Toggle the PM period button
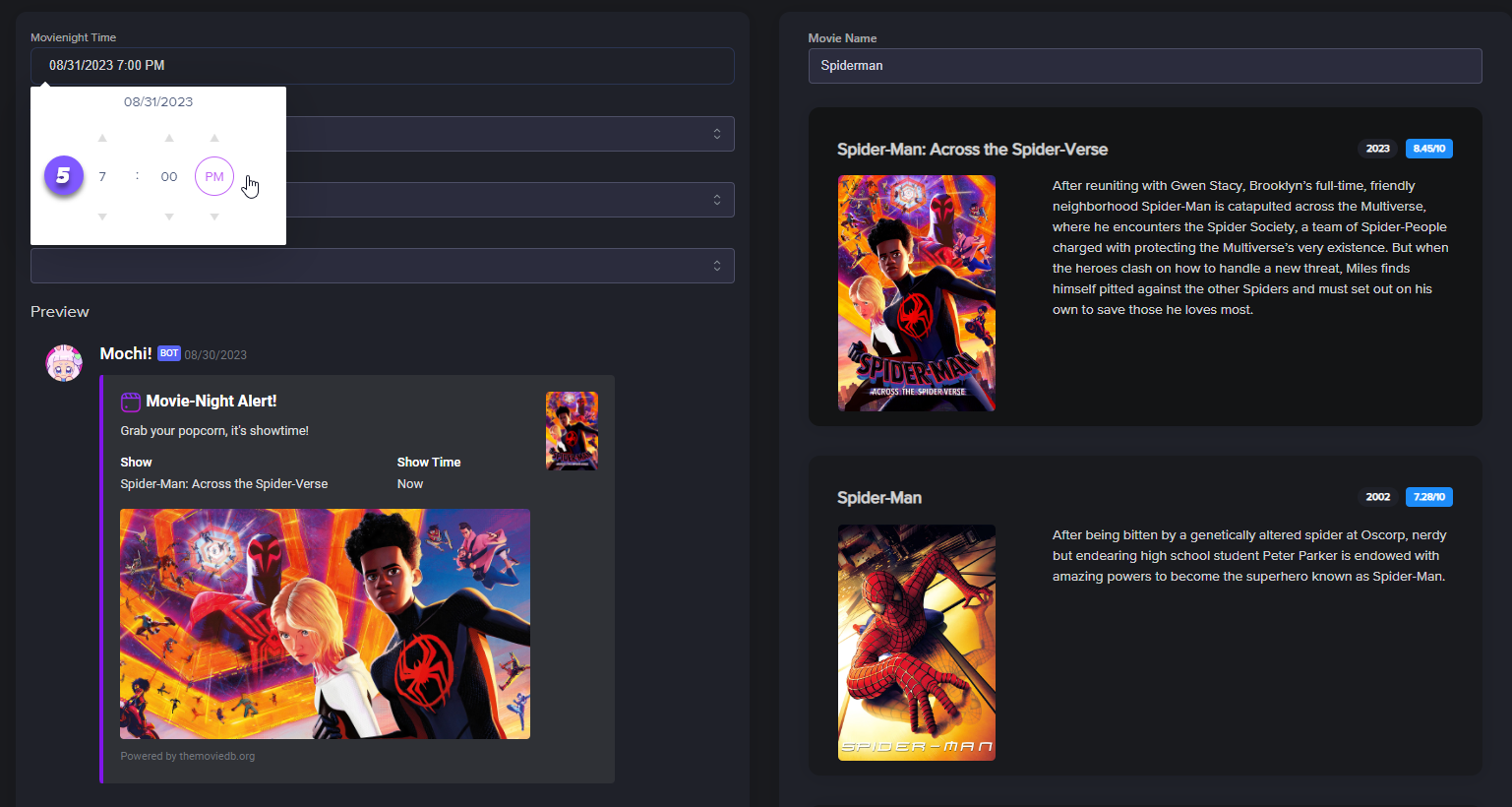Viewport: 1512px width, 807px height. click(214, 177)
